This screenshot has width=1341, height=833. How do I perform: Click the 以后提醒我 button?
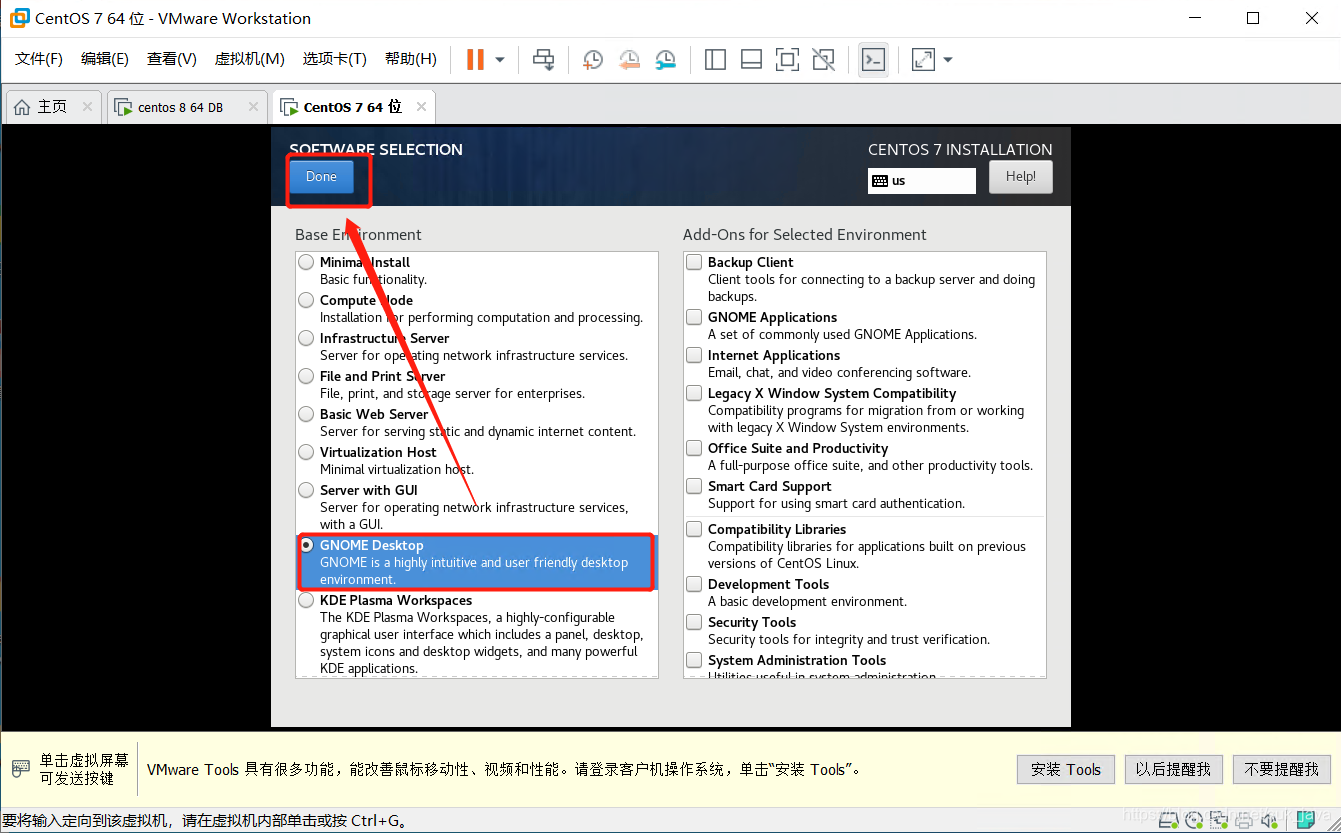(x=1174, y=769)
